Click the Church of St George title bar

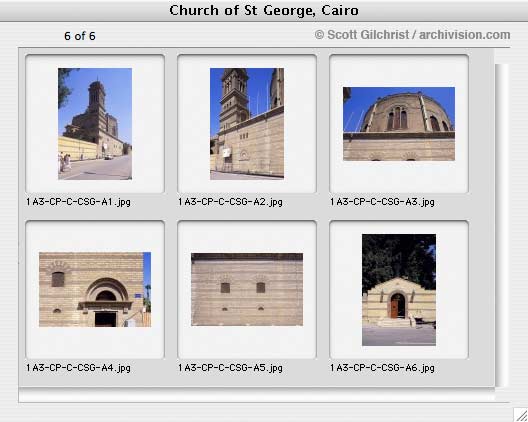coord(264,10)
